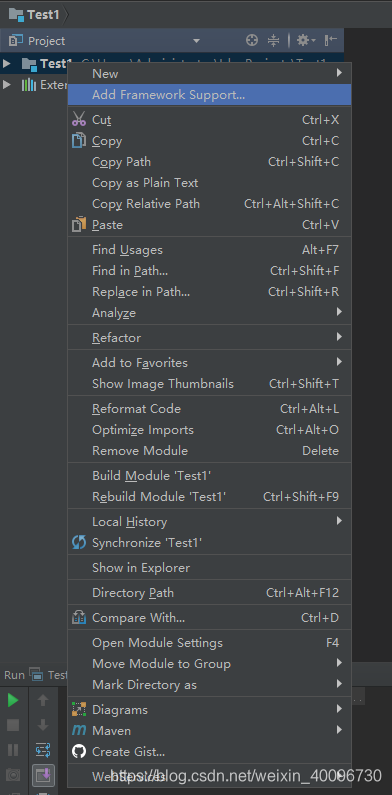Select Build Module 'Test1'
The height and width of the screenshot is (795, 392).
pos(209,476)
